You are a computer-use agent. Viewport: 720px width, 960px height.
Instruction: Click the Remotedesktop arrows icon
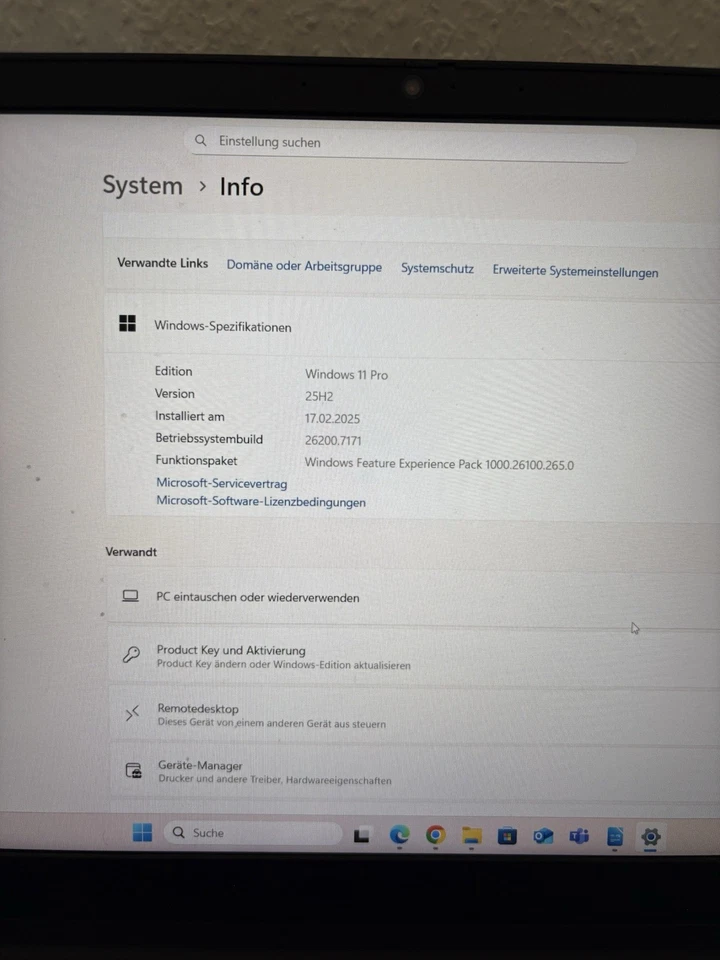[132, 713]
